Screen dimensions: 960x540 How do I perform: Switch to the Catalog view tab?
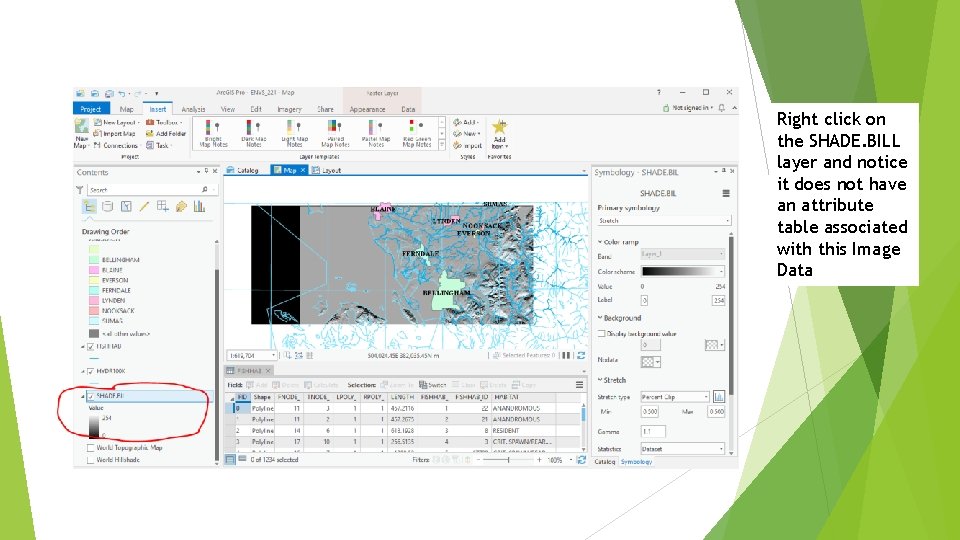coord(243,170)
